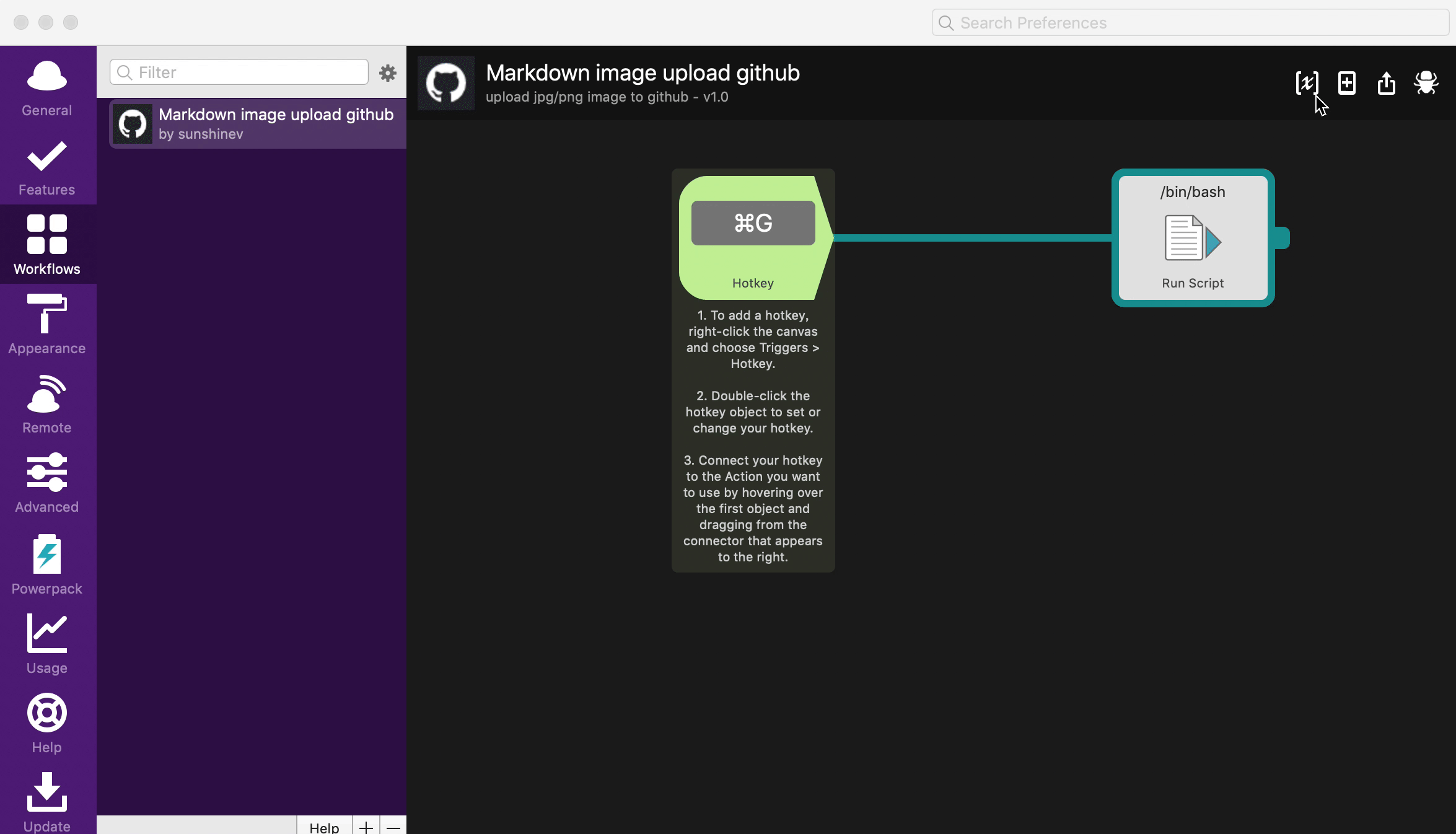
Task: Click the hotkey instructions note text
Action: click(753, 436)
